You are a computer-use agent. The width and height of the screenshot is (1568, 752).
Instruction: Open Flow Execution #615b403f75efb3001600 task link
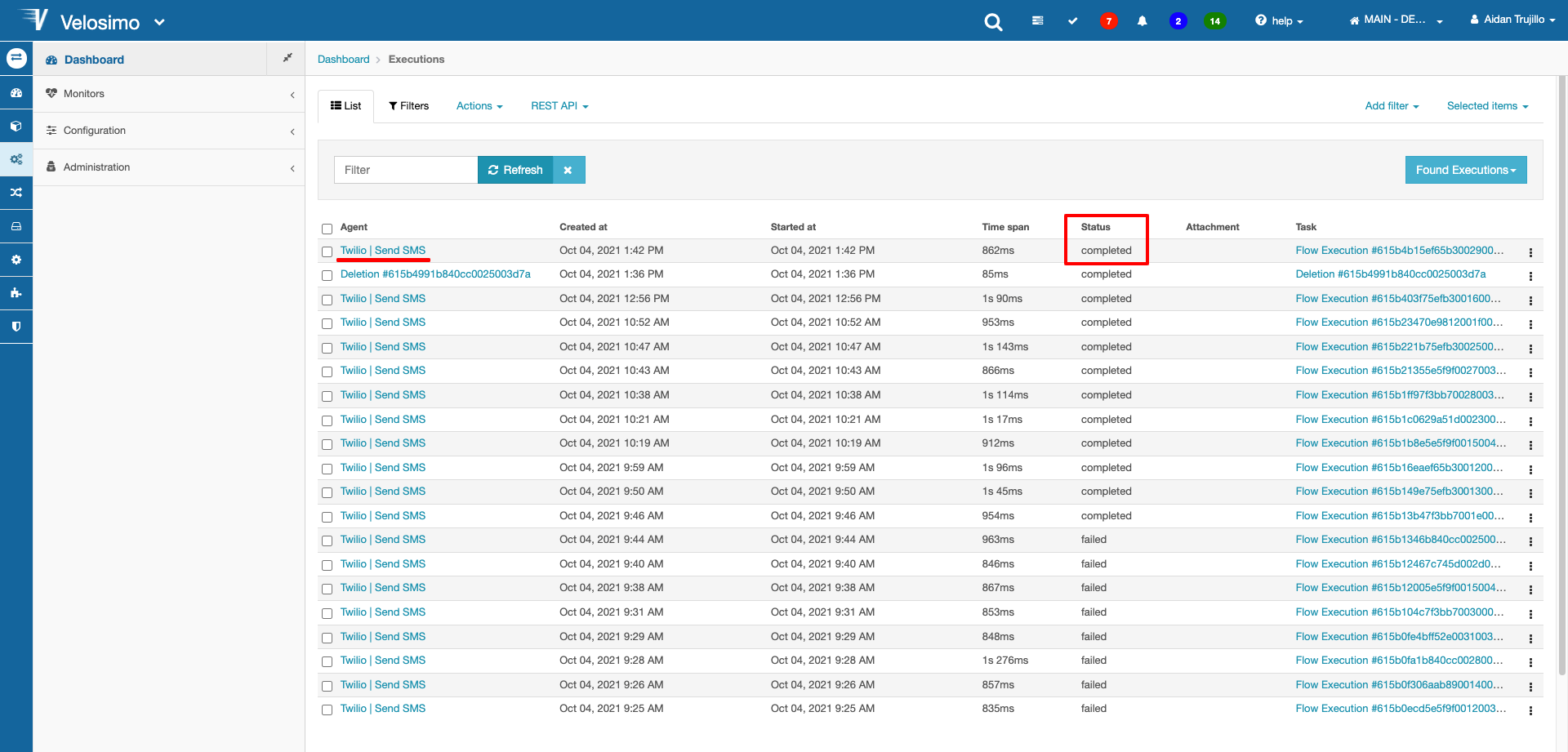click(x=1398, y=299)
